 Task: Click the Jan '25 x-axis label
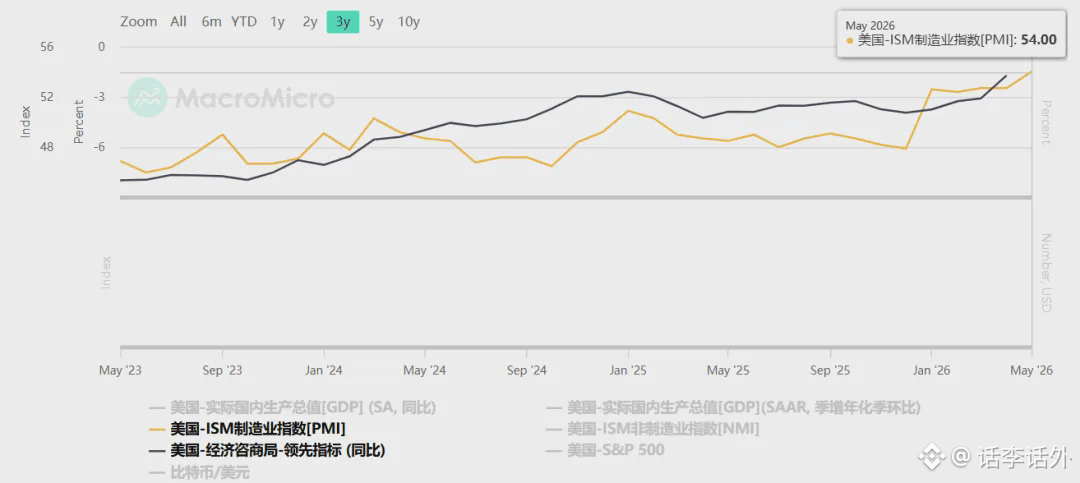(x=627, y=371)
